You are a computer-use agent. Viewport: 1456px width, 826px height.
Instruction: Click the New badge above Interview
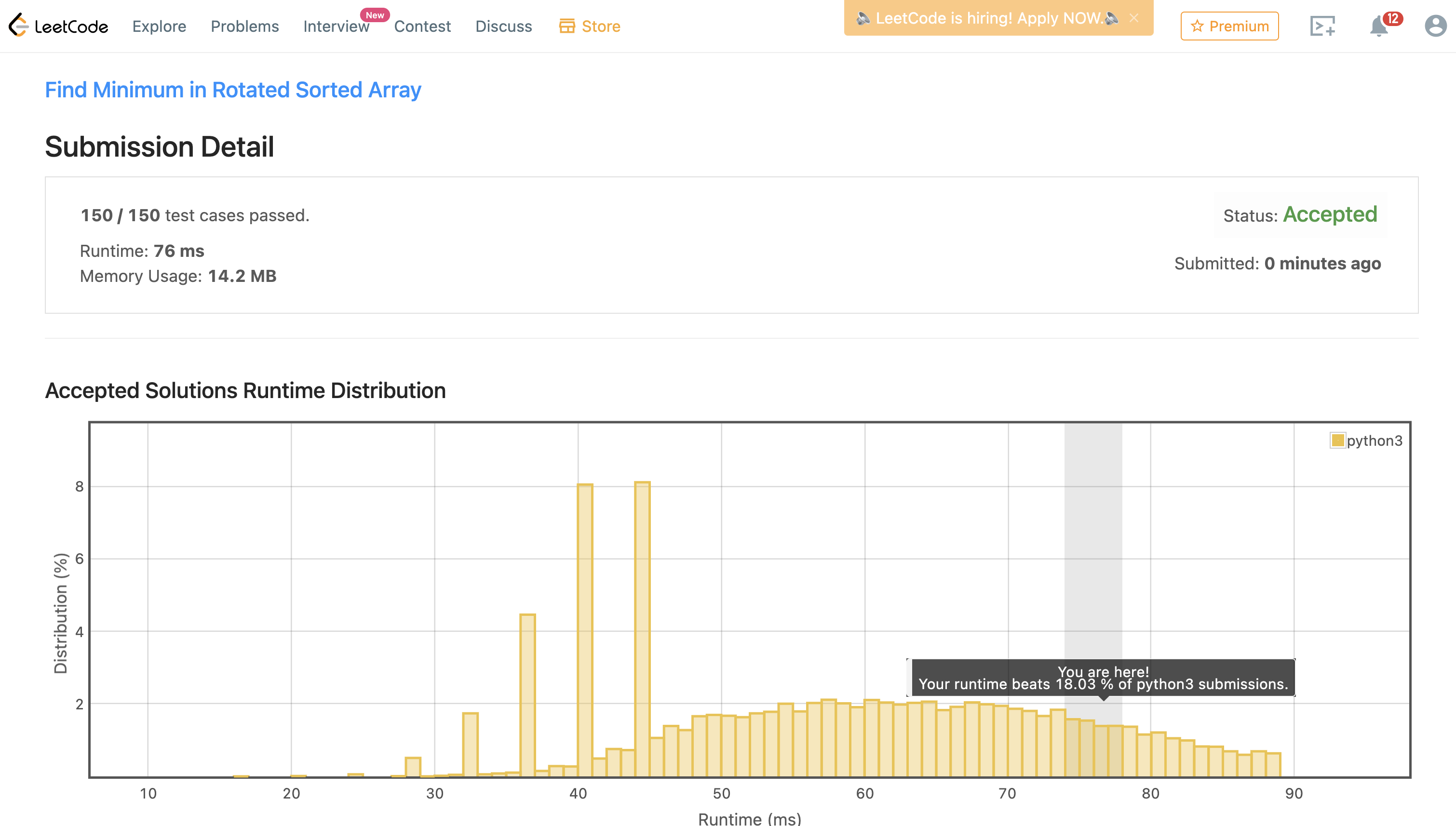tap(375, 15)
